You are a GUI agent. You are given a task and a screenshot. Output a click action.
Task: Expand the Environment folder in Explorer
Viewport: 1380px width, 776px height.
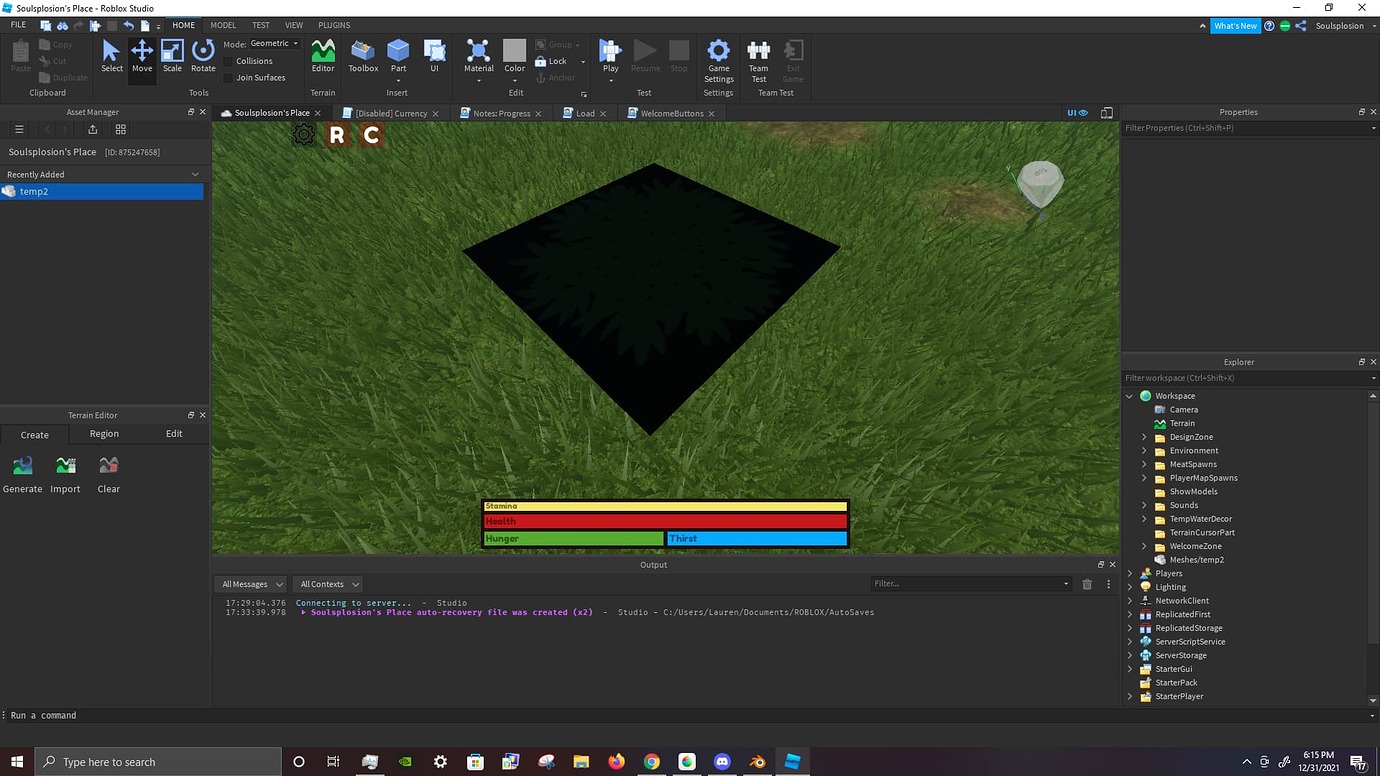point(1143,450)
